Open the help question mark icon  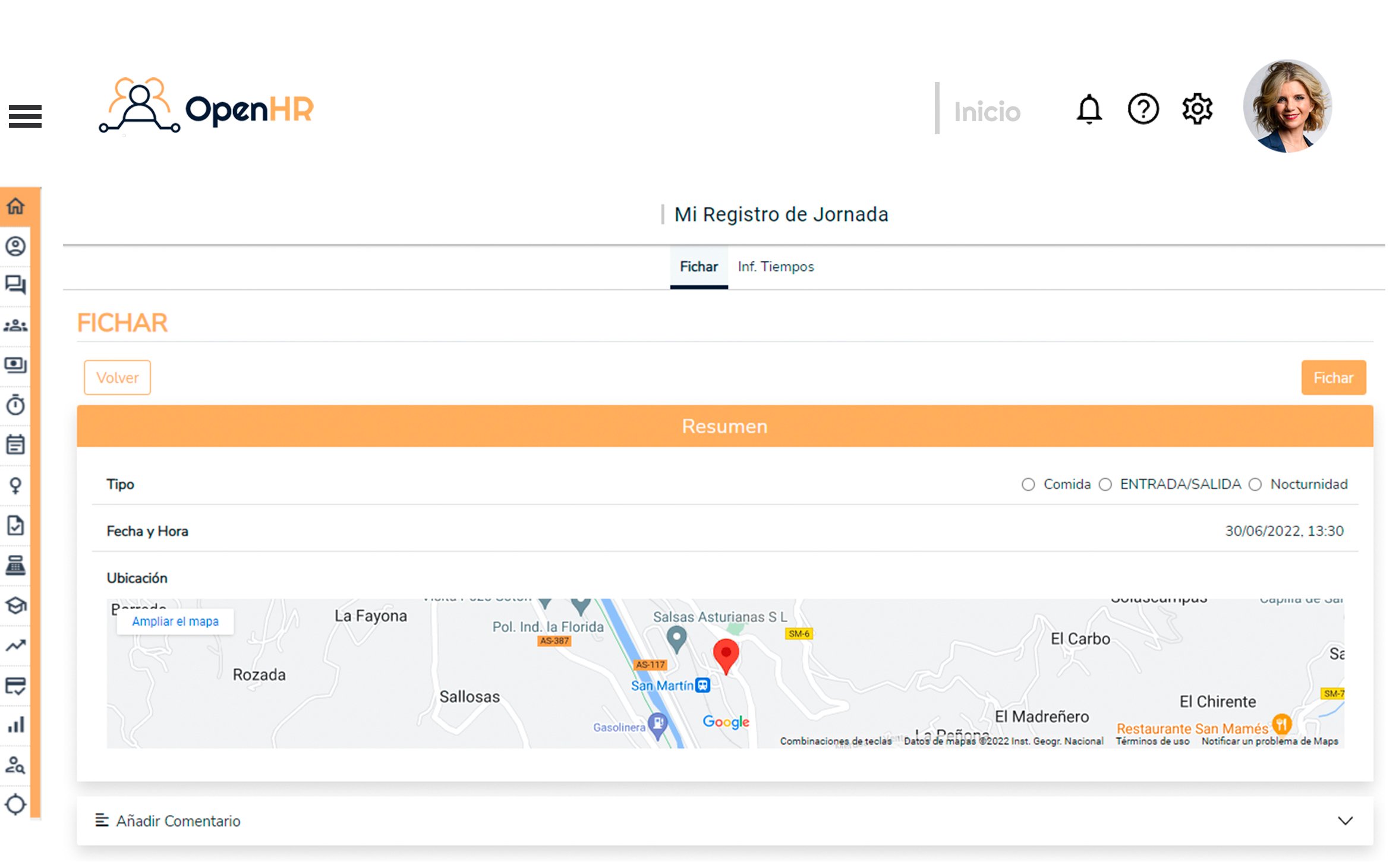[x=1143, y=109]
